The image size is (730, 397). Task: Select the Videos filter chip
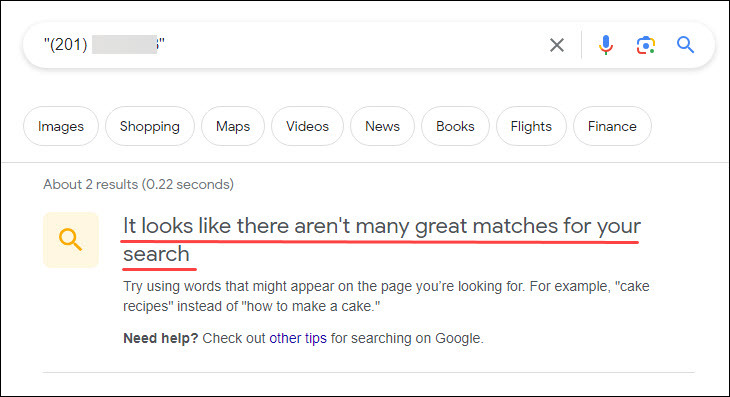click(x=307, y=126)
